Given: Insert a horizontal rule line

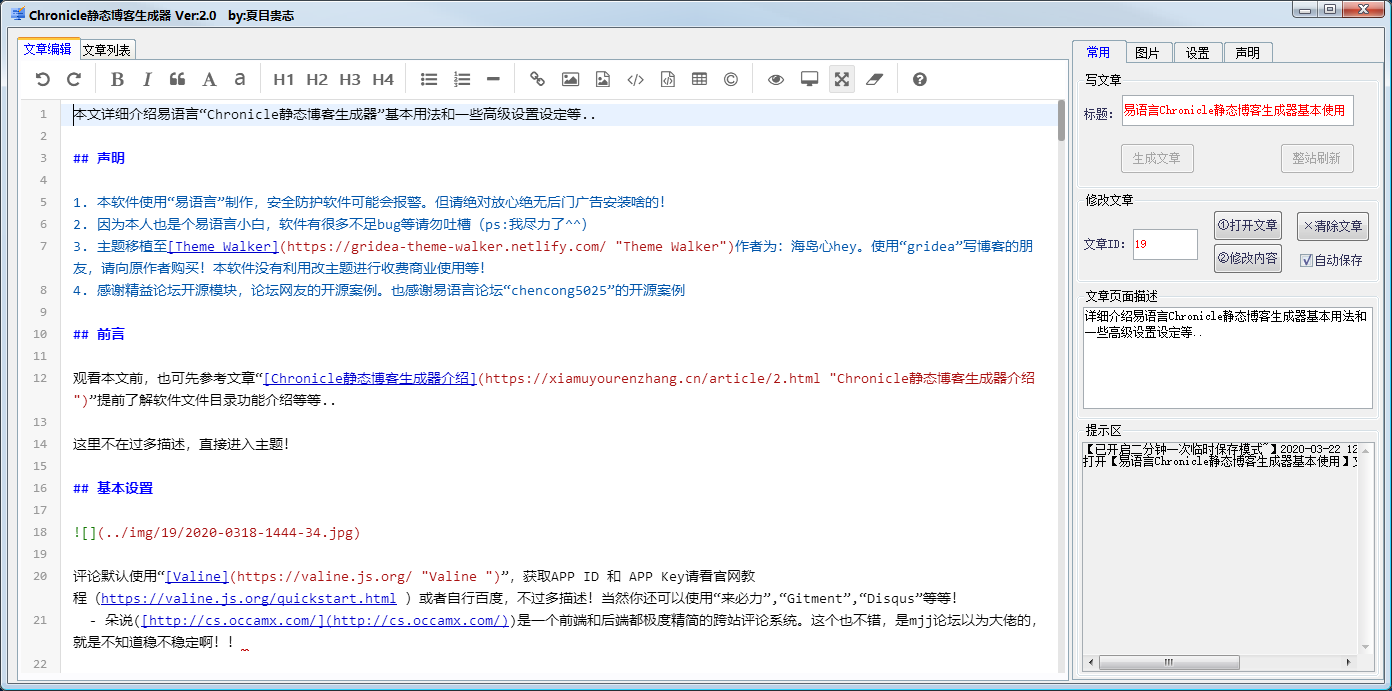Looking at the screenshot, I should 493,80.
